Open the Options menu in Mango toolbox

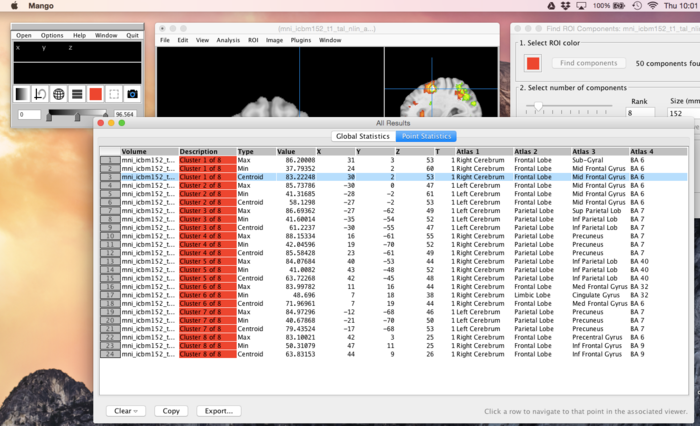point(52,35)
